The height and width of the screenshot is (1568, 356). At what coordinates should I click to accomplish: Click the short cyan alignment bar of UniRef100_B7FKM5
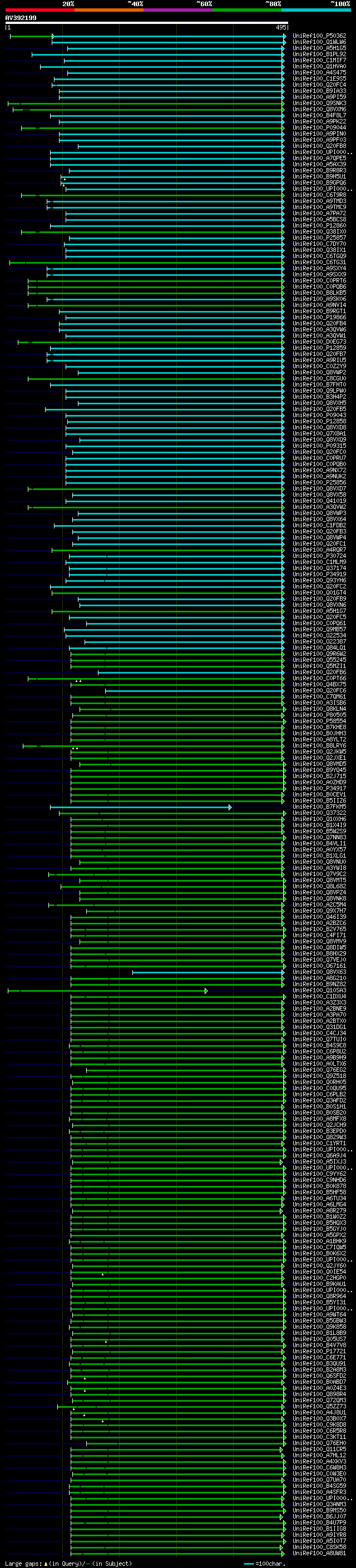tap(141, 808)
